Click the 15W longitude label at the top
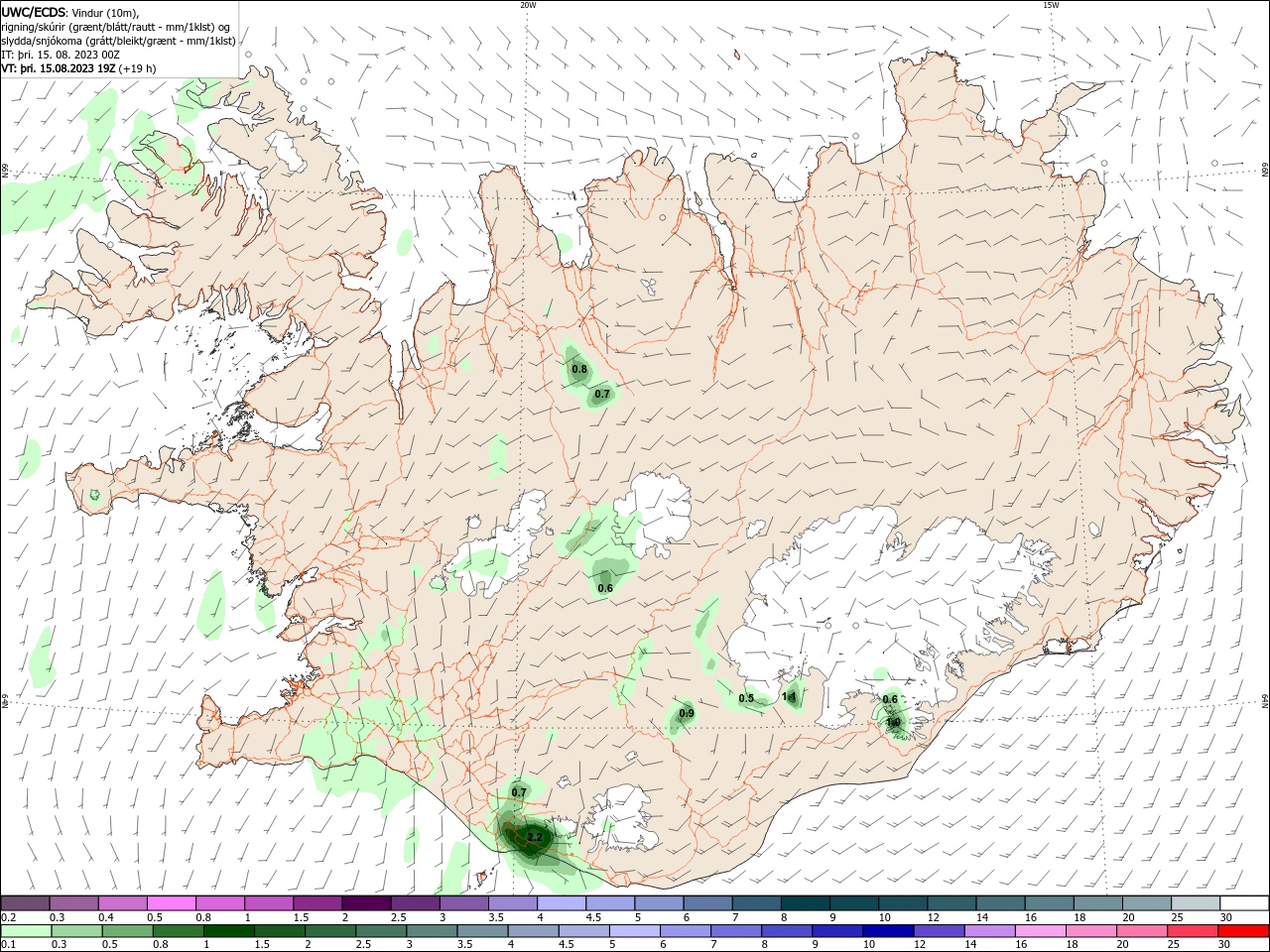Image resolution: width=1270 pixels, height=952 pixels. 1051,5
